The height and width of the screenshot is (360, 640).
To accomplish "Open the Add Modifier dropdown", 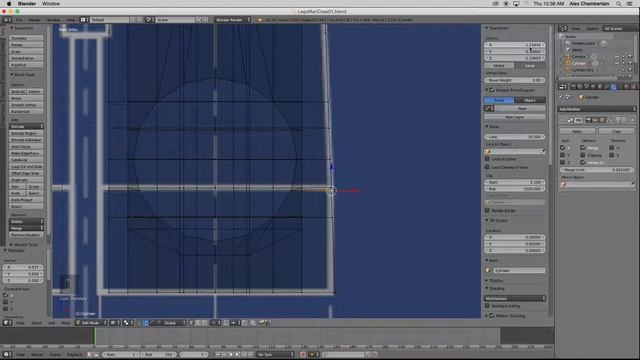I will pos(597,109).
